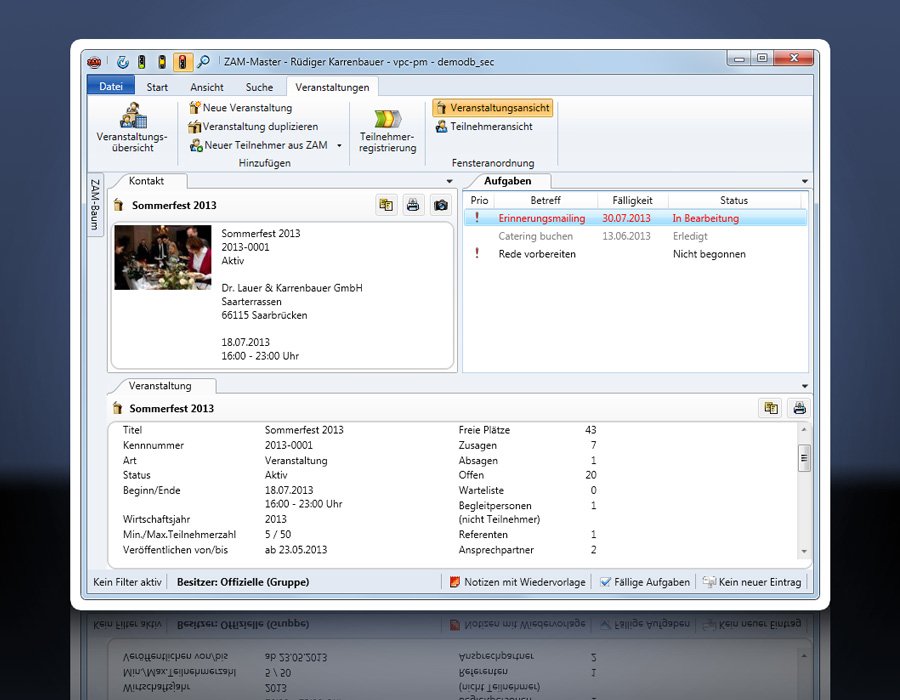Toggle Fällige Aufgaben in status bar
This screenshot has width=900, height=700.
click(x=645, y=582)
